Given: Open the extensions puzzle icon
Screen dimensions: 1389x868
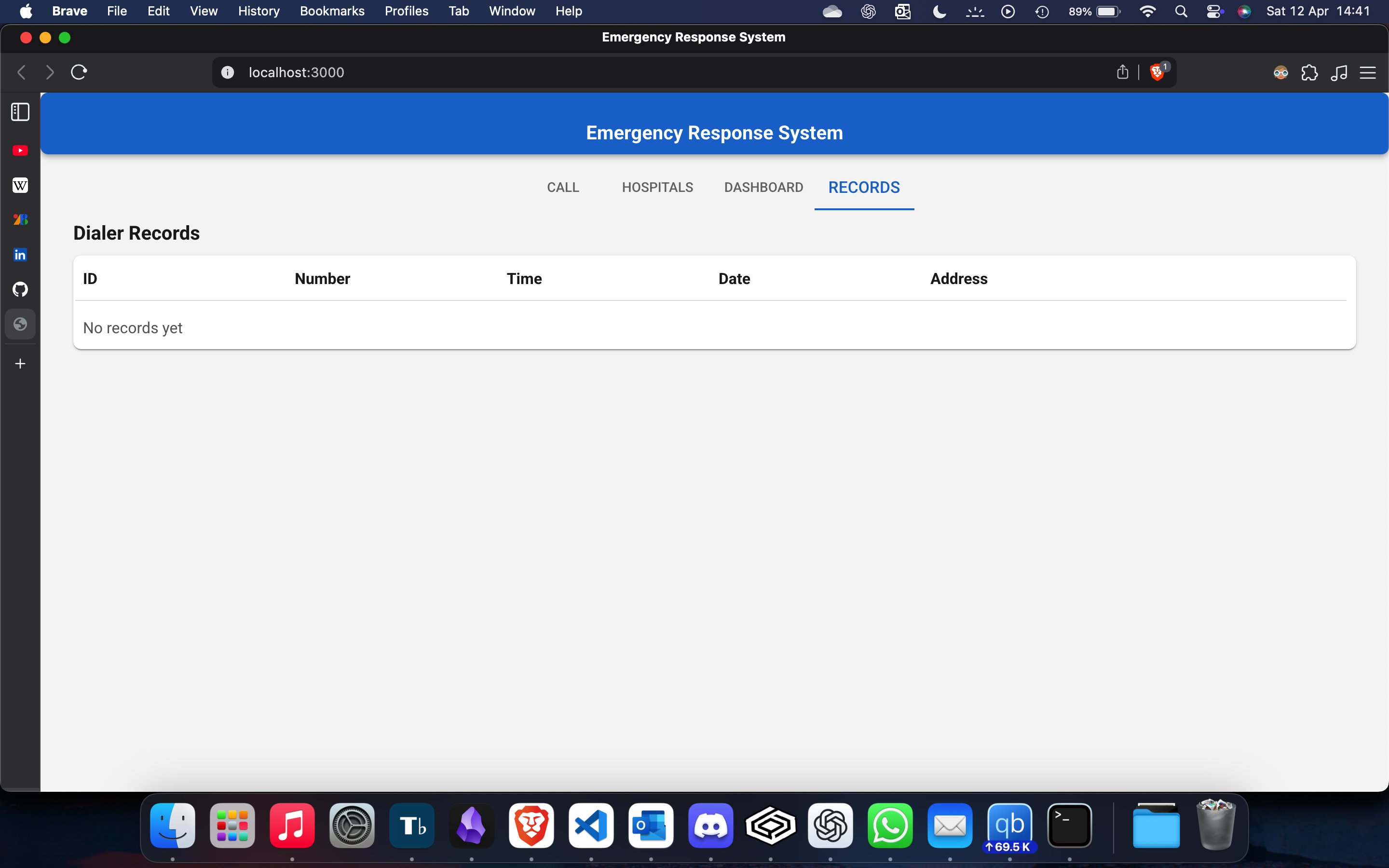Looking at the screenshot, I should pyautogui.click(x=1309, y=73).
